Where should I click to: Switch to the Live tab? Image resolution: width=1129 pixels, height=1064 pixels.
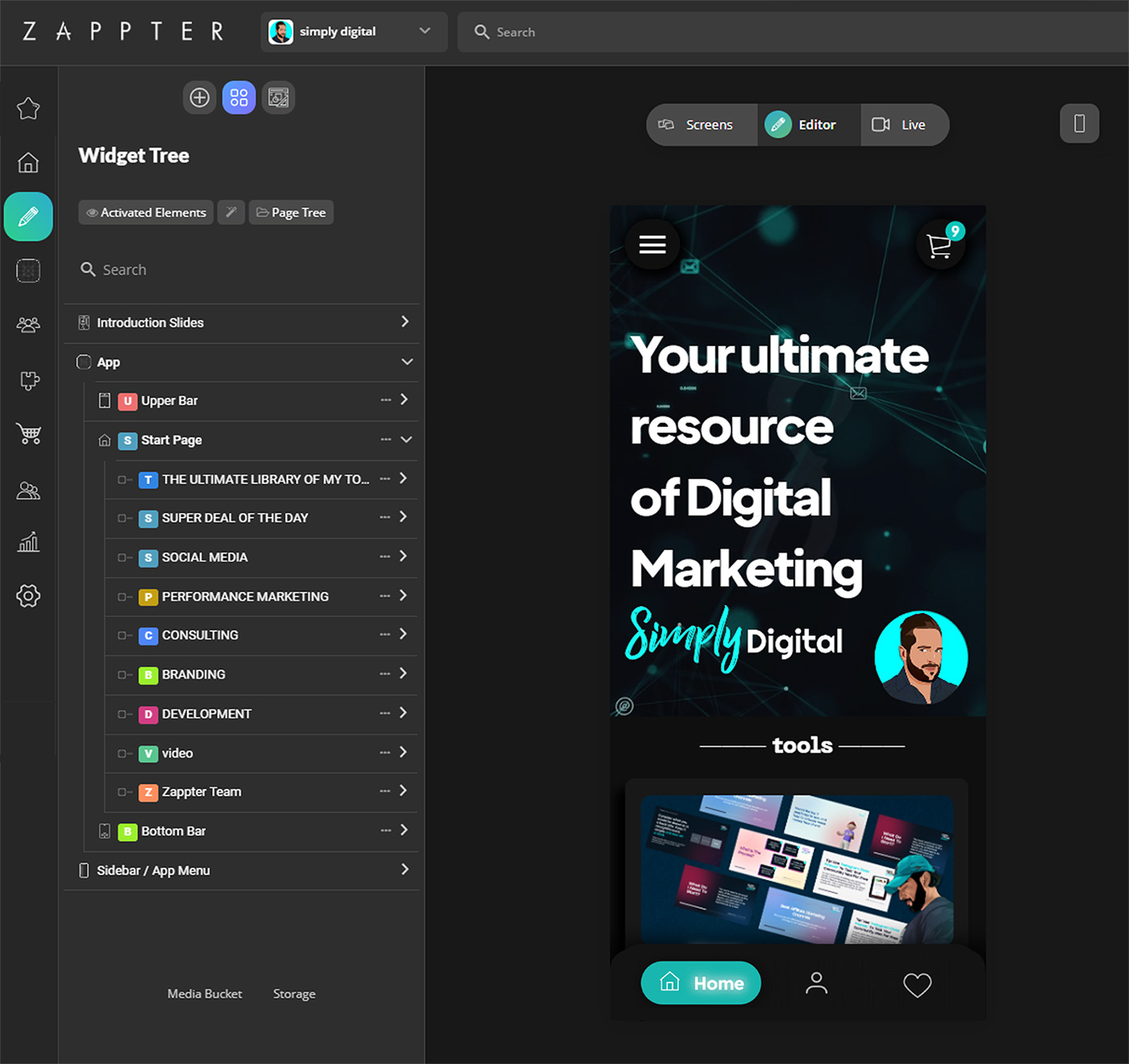[904, 124]
